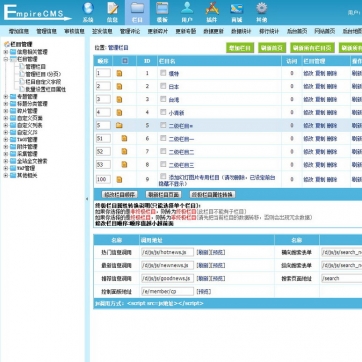Click folder icon beside 附件管理 in tree

coord(13,147)
